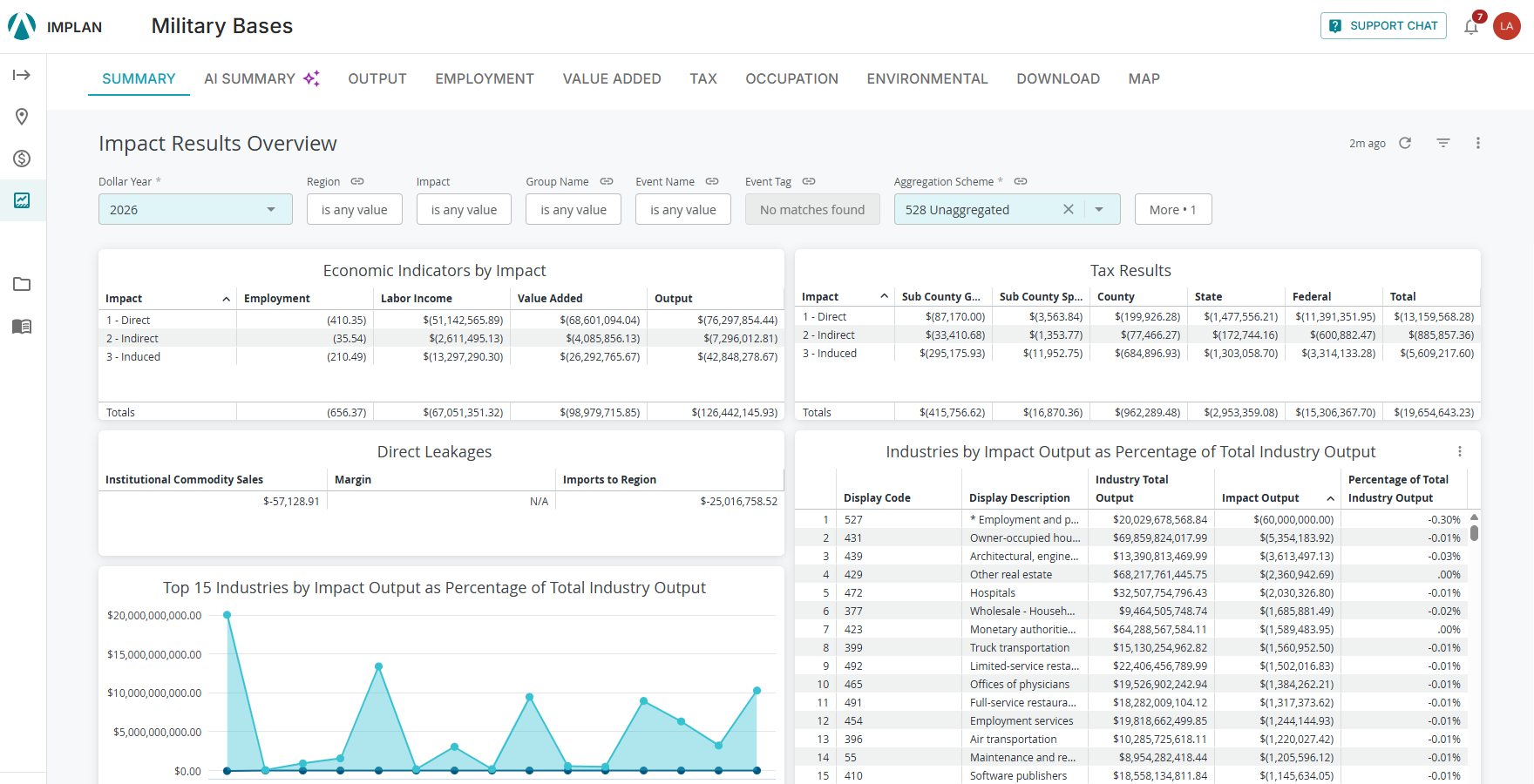Sort by Impact Output column header
Viewport: 1534px width, 784px height.
coord(1260,497)
